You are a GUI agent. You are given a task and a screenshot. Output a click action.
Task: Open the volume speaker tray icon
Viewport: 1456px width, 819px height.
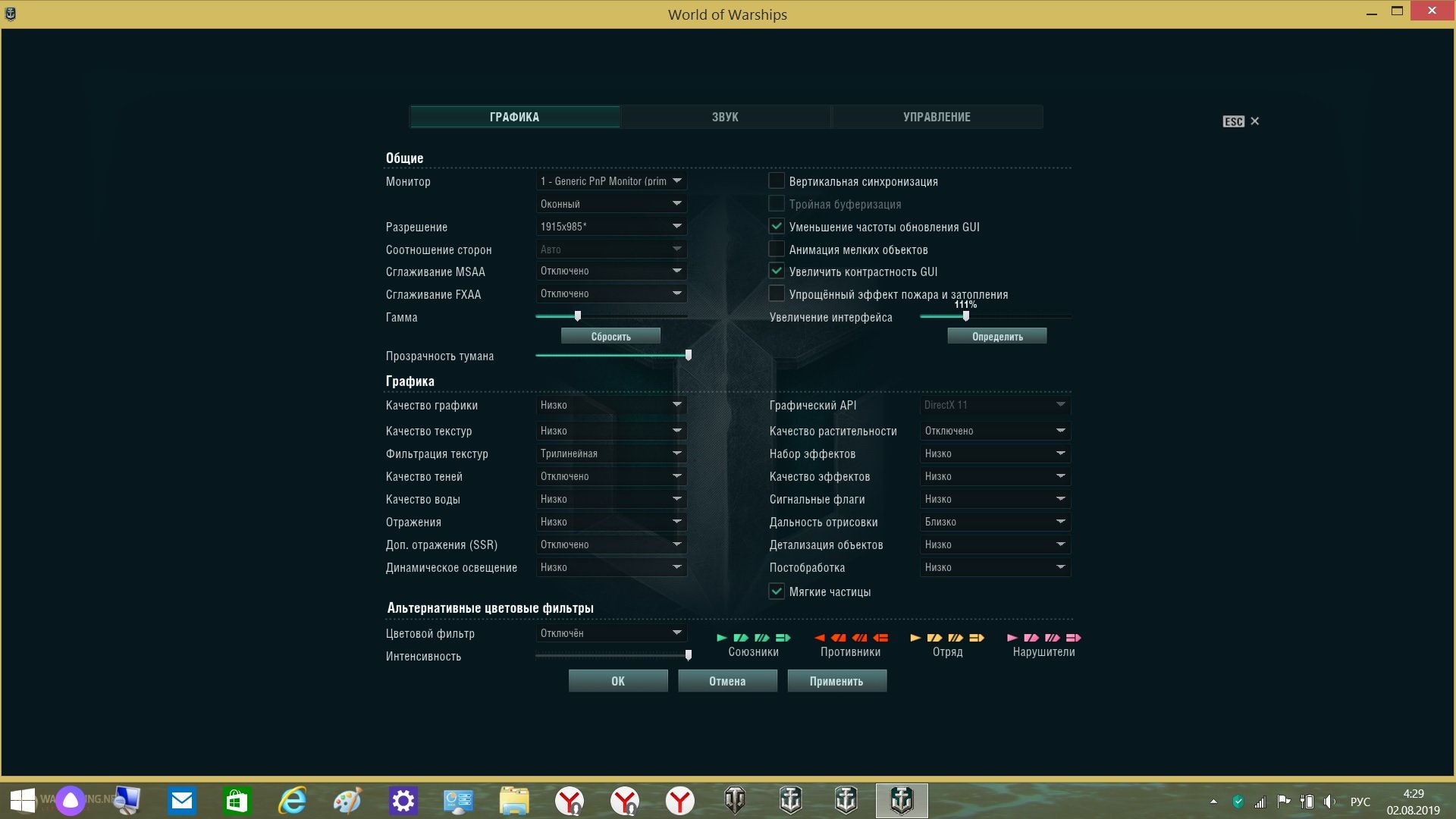[x=1329, y=802]
